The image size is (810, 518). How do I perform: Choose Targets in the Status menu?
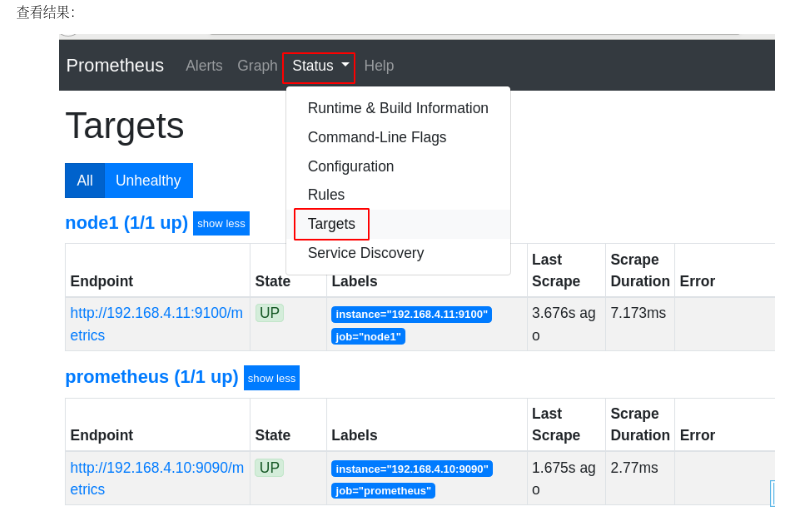click(398, 224)
